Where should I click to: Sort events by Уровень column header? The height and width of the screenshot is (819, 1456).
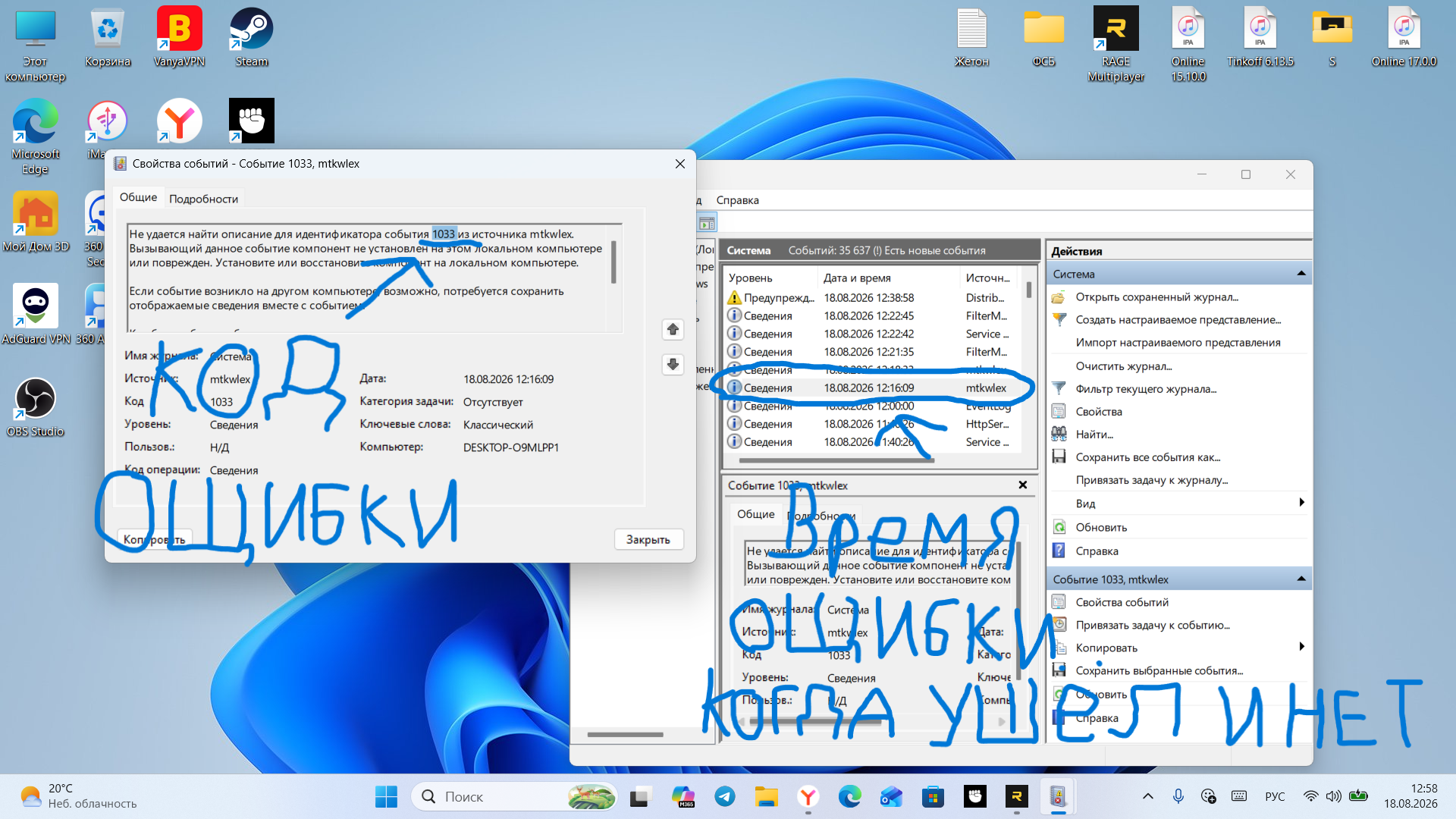point(771,278)
